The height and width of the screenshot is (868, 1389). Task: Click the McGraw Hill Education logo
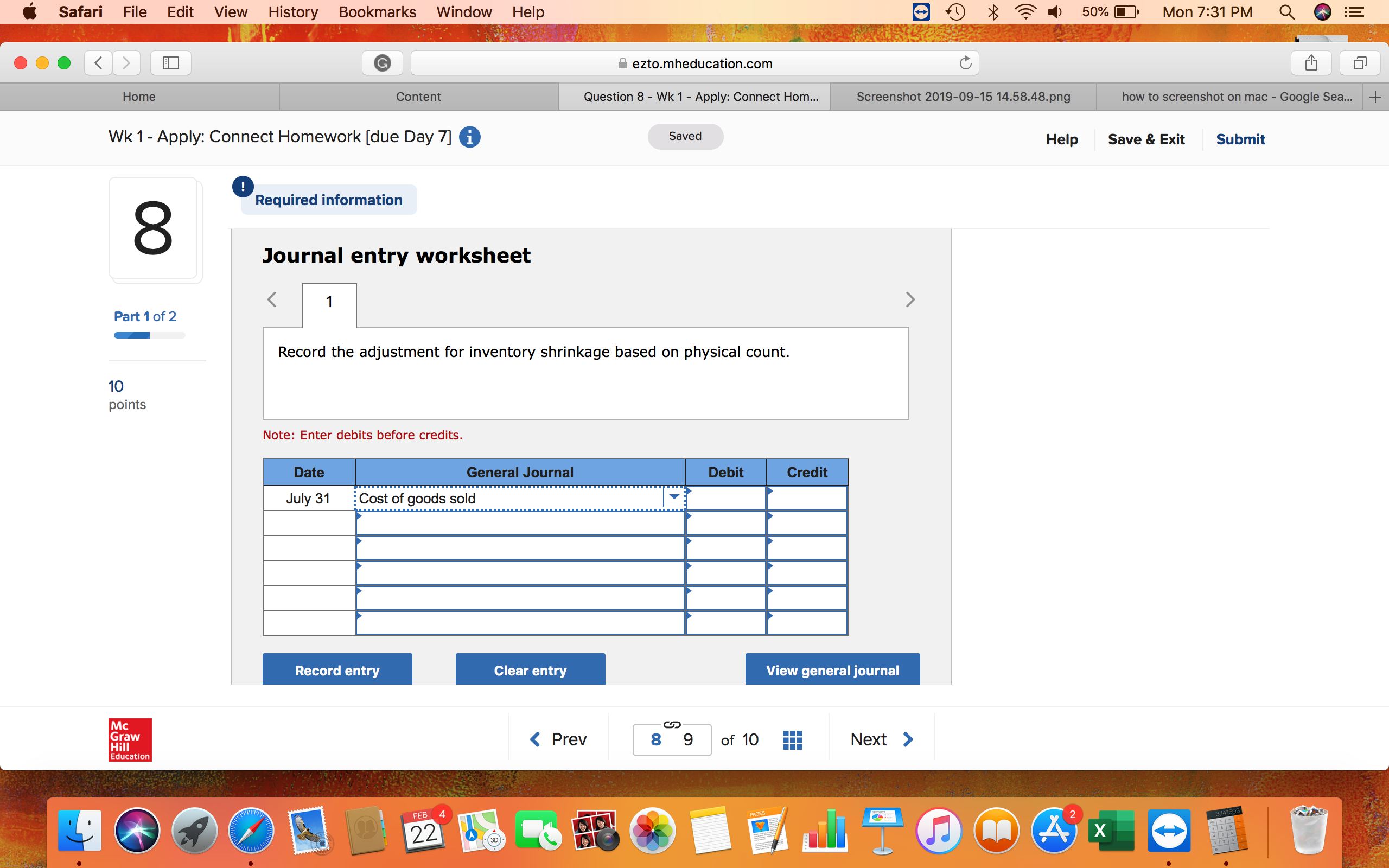129,739
